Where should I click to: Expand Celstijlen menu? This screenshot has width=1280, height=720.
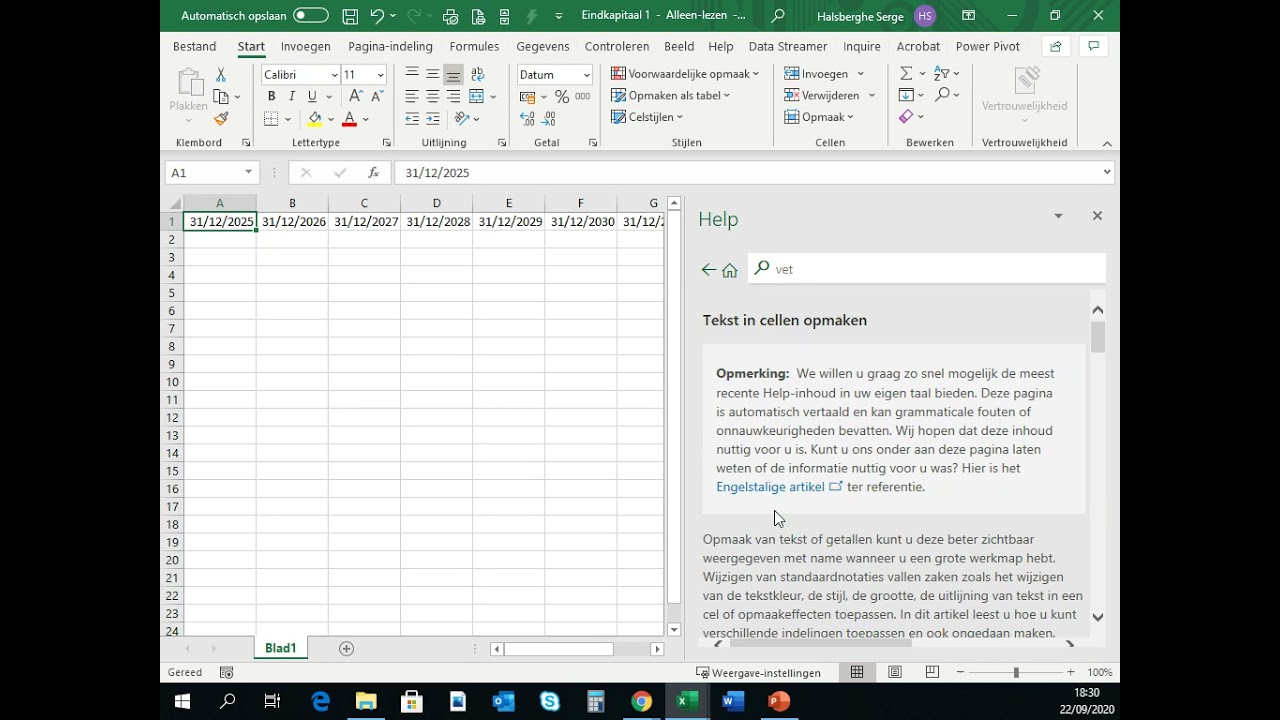coord(647,118)
